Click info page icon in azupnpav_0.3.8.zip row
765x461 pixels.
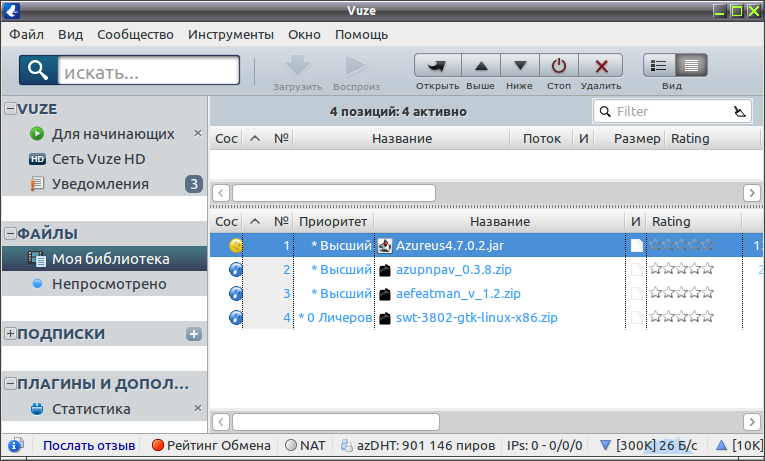pos(636,269)
